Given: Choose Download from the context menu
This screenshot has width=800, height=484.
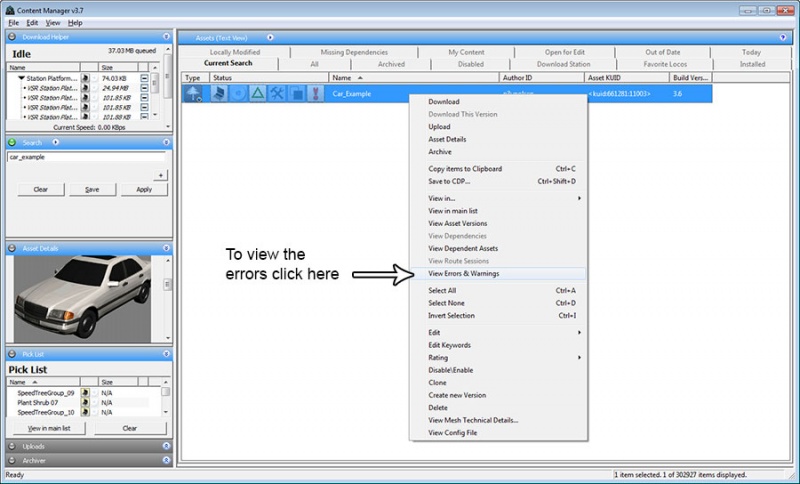Looking at the screenshot, I should 499,102.
